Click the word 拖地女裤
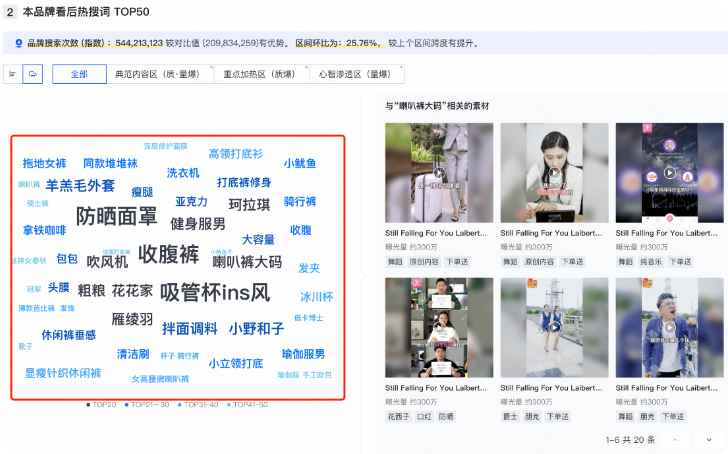728x454 pixels. 45,163
